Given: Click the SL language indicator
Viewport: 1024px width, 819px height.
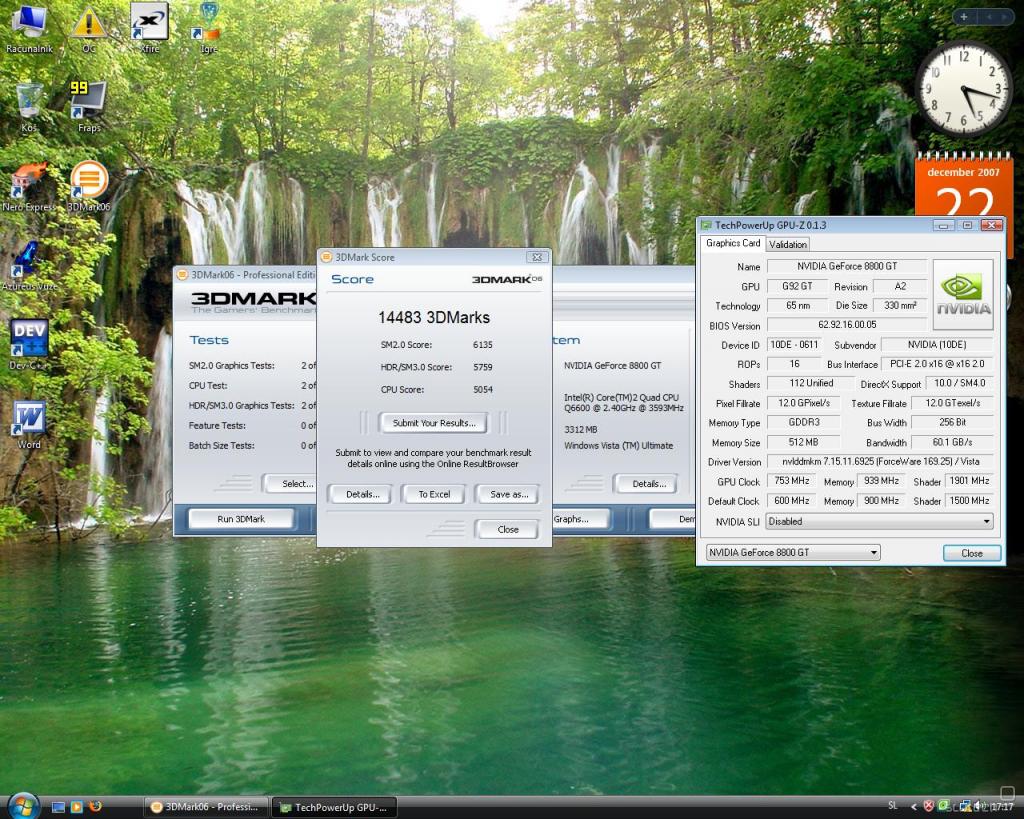Looking at the screenshot, I should [892, 806].
